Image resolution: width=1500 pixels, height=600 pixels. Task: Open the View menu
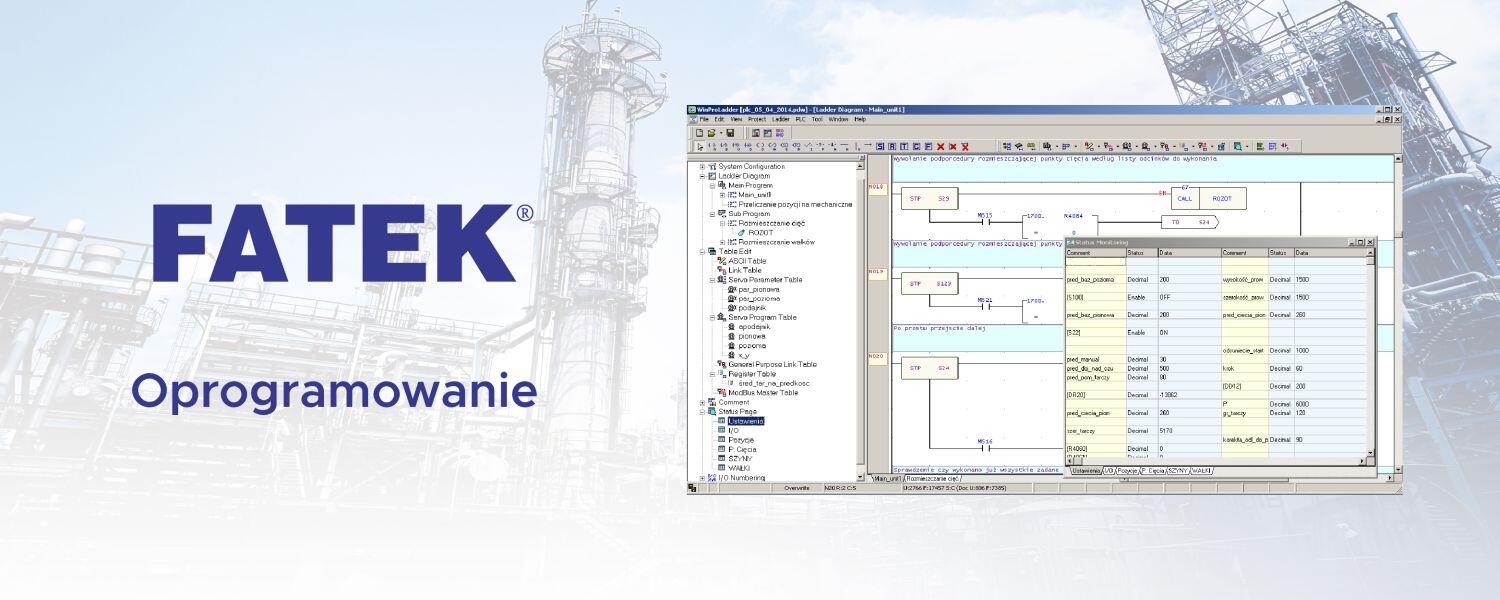coord(736,119)
